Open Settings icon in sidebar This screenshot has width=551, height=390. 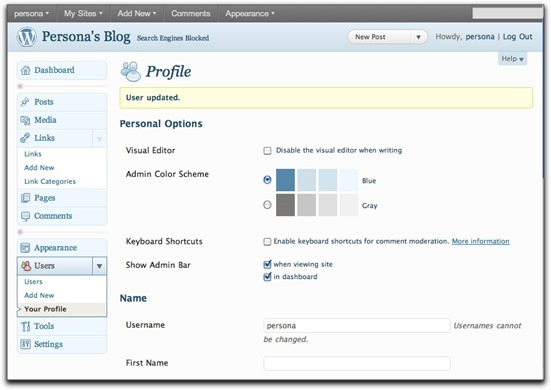tap(25, 344)
